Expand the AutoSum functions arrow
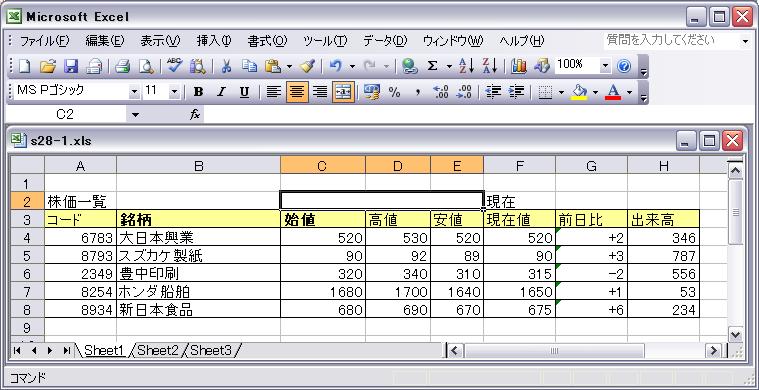 click(449, 66)
